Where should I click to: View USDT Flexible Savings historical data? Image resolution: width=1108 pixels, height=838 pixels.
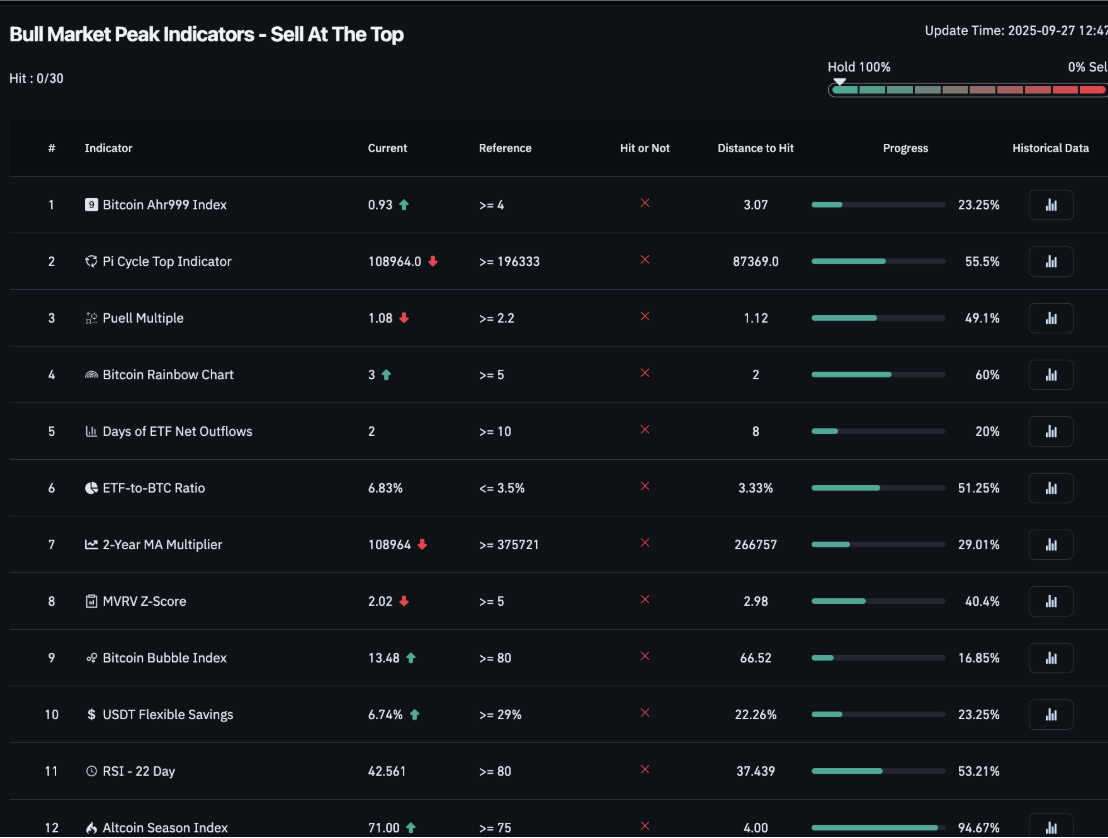click(1050, 715)
